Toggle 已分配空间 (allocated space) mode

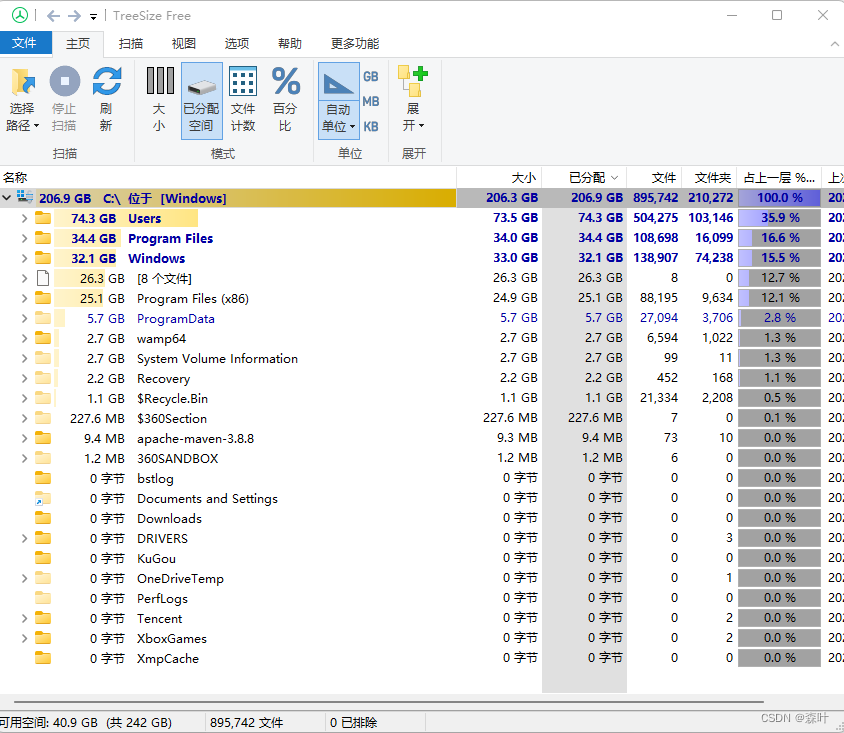point(201,101)
